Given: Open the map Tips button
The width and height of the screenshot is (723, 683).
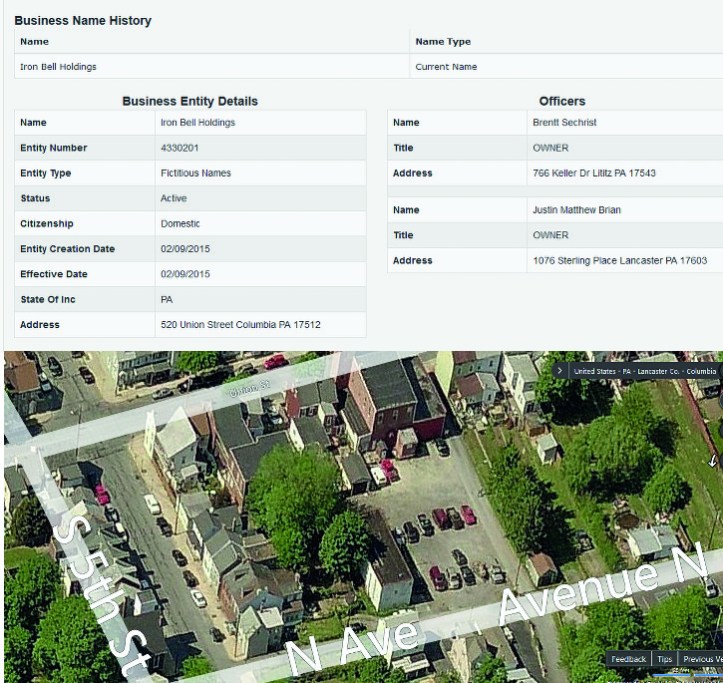Looking at the screenshot, I should pos(664,659).
